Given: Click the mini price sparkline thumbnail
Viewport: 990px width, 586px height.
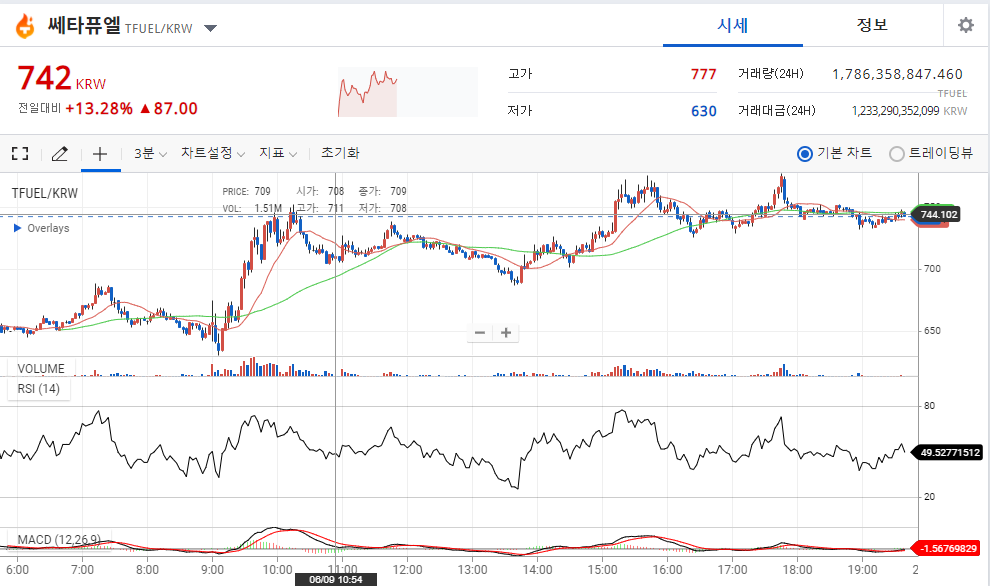Looking at the screenshot, I should (x=407, y=92).
